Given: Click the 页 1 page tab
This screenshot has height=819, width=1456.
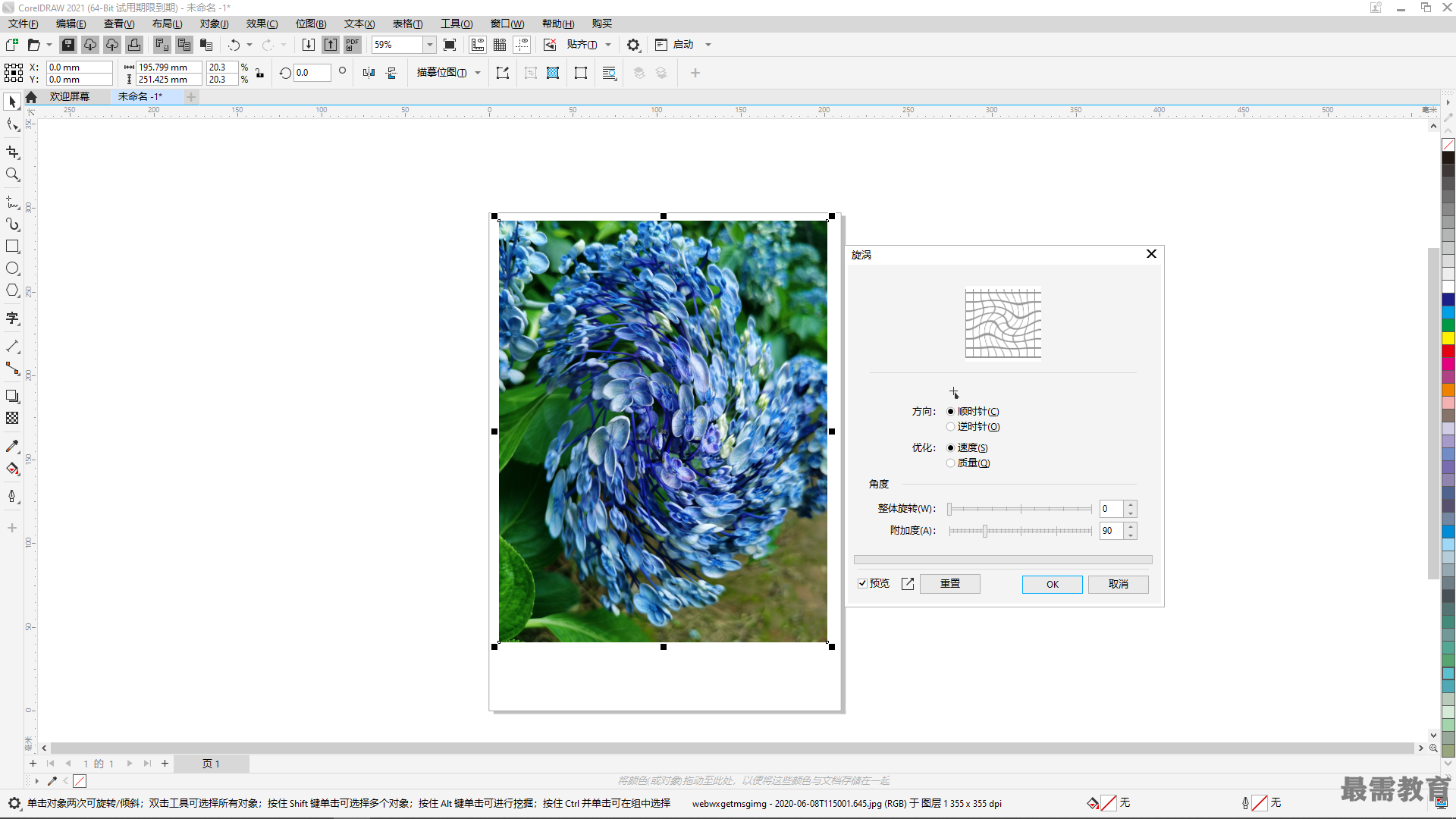Looking at the screenshot, I should click(x=211, y=764).
